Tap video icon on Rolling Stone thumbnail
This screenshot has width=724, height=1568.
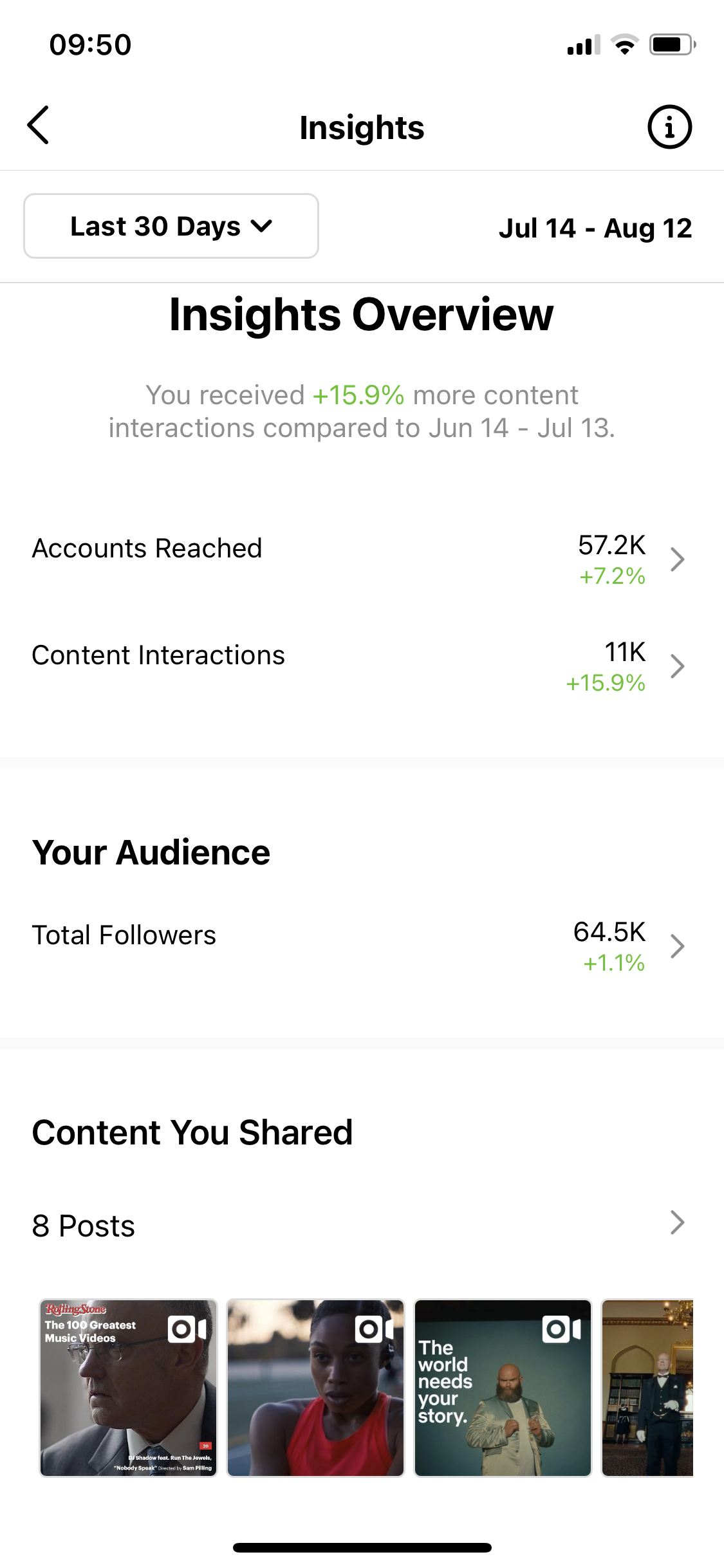[x=187, y=1329]
